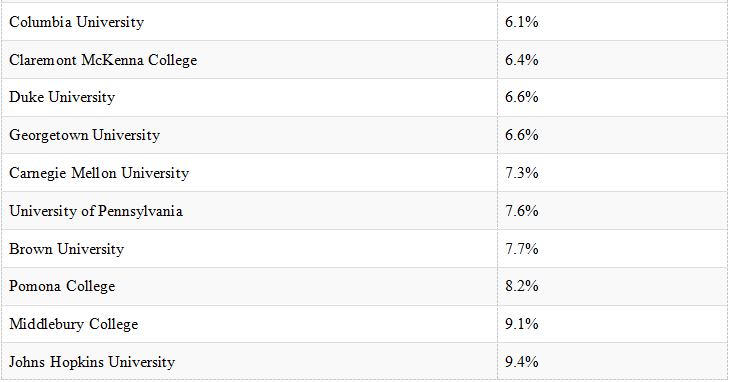Select the 7.3% percentage value

click(521, 173)
